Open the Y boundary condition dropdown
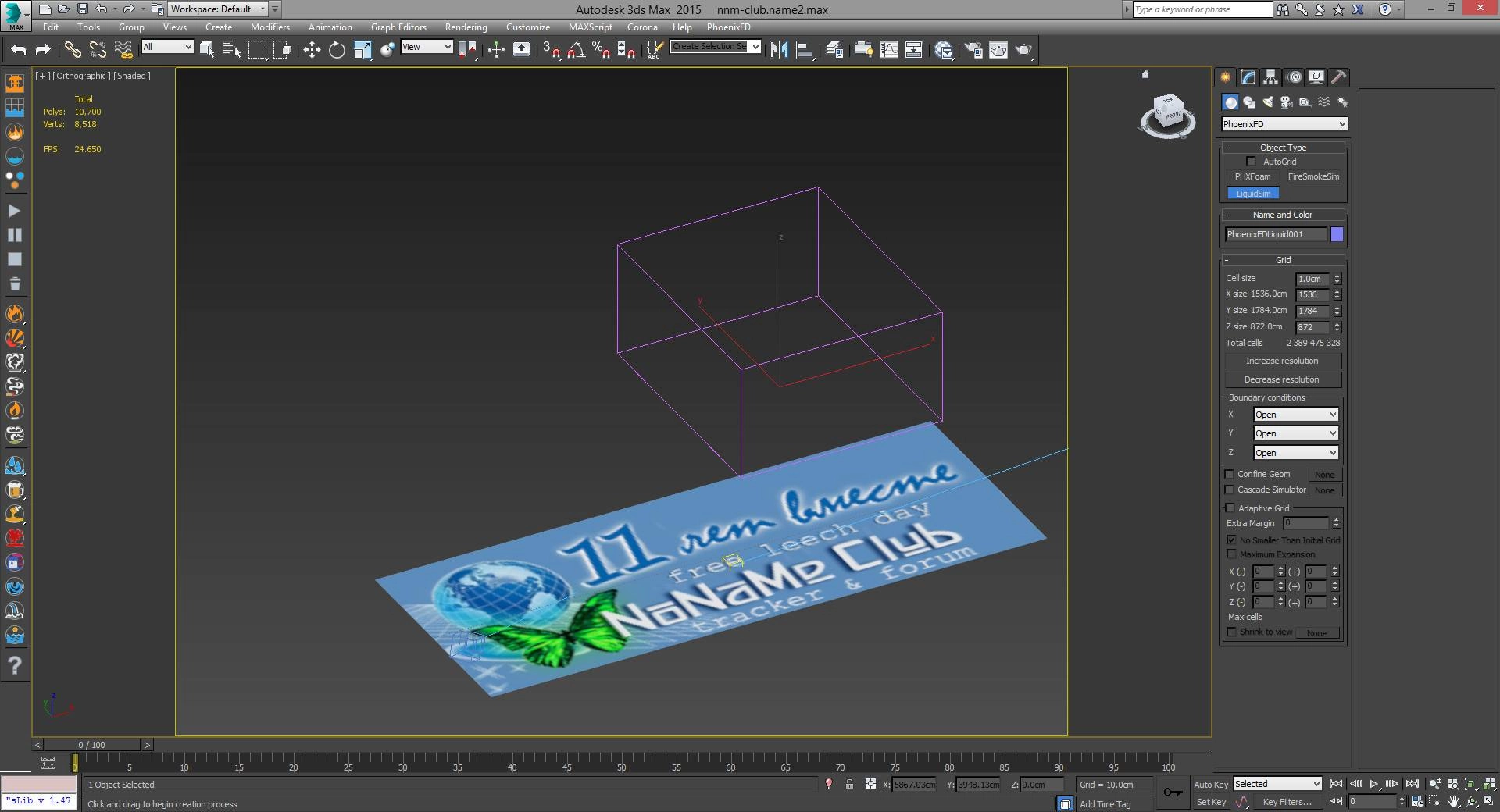This screenshot has width=1500, height=812. click(x=1296, y=433)
